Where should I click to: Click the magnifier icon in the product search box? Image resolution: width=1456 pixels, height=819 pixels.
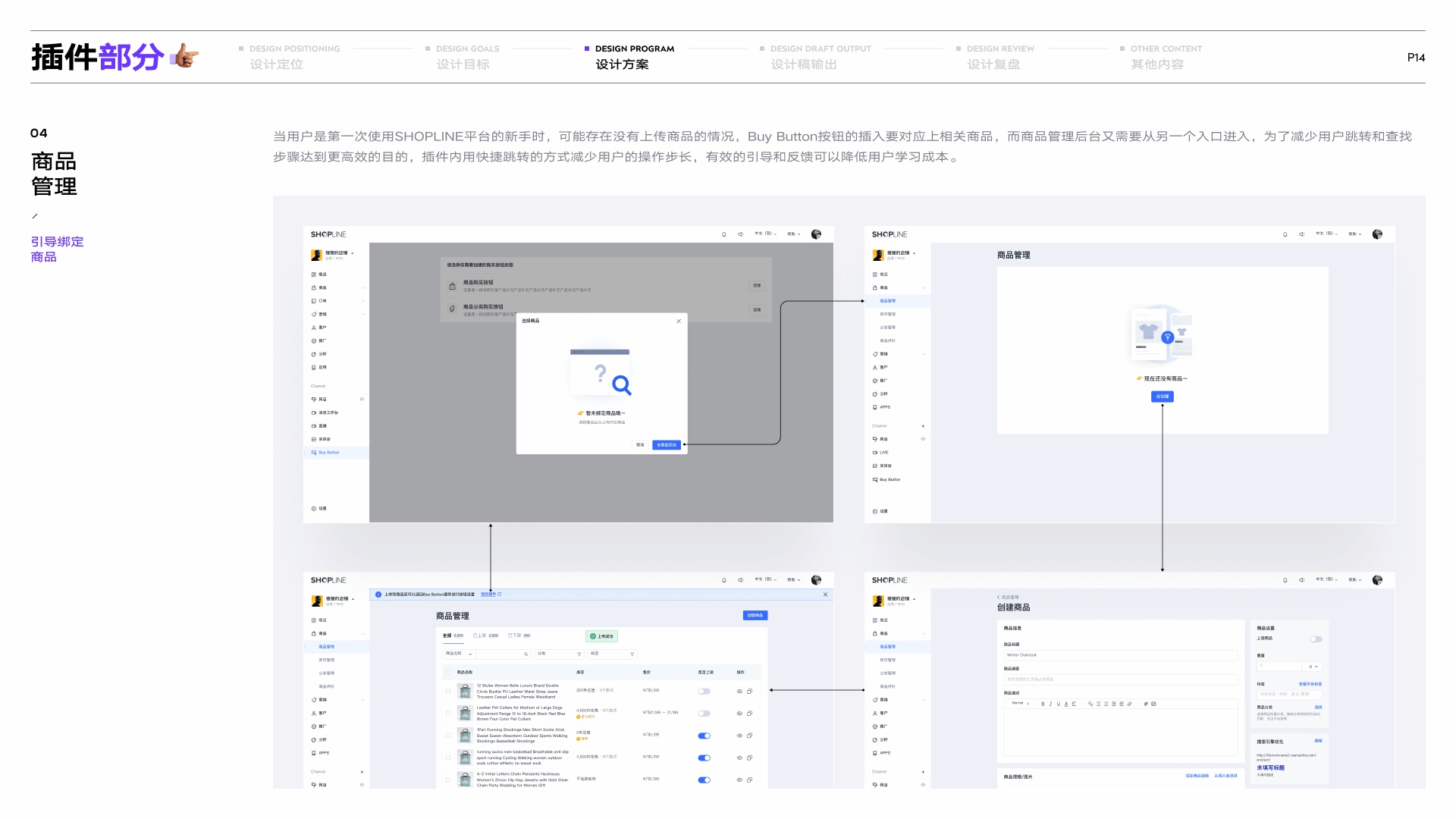point(526,654)
